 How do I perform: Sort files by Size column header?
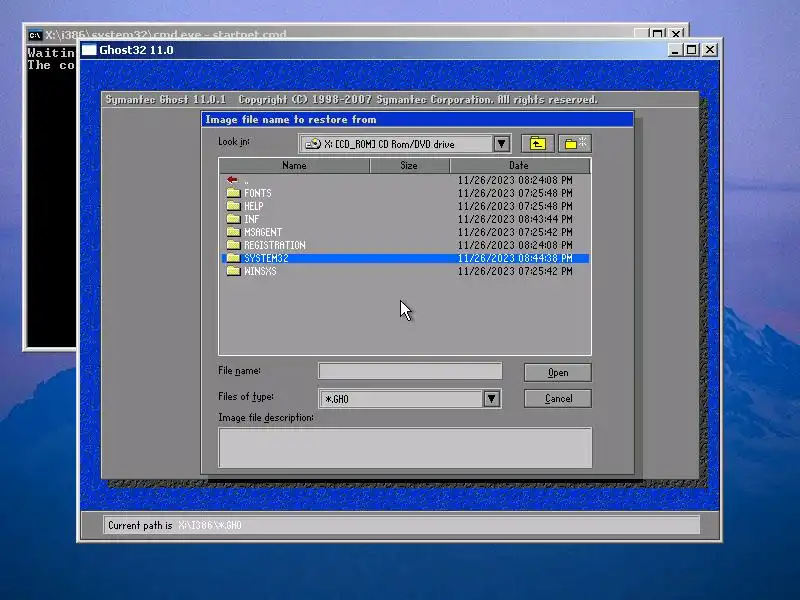[409, 165]
